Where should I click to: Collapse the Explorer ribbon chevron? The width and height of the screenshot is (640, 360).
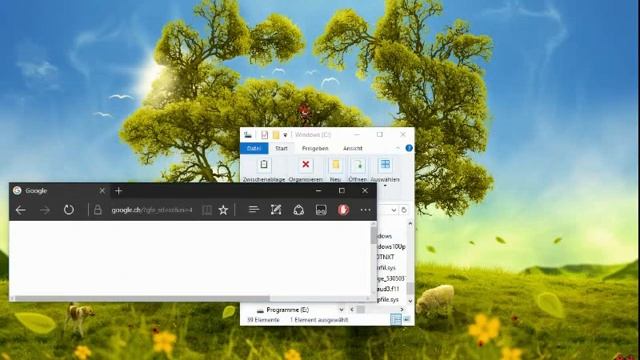[398, 148]
